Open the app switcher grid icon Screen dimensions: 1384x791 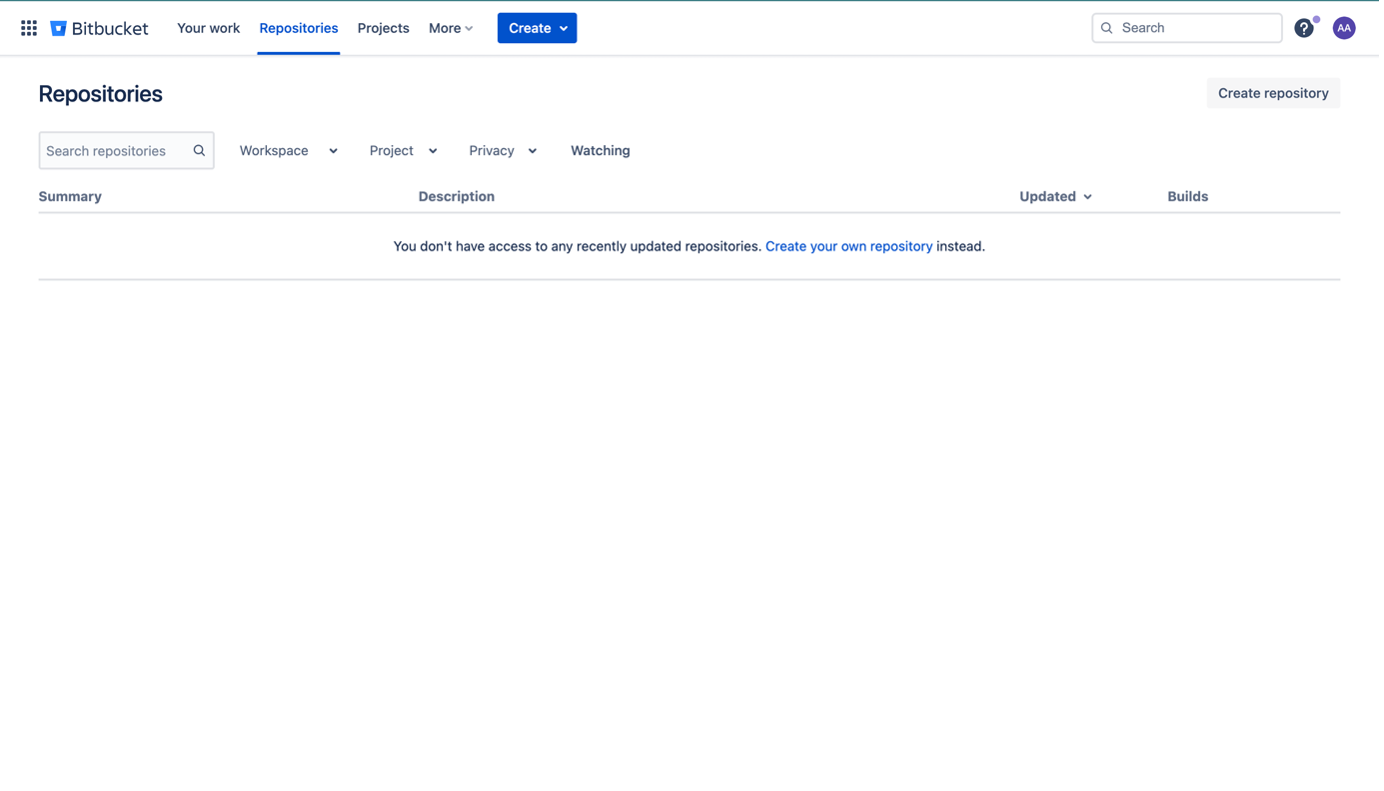29,28
